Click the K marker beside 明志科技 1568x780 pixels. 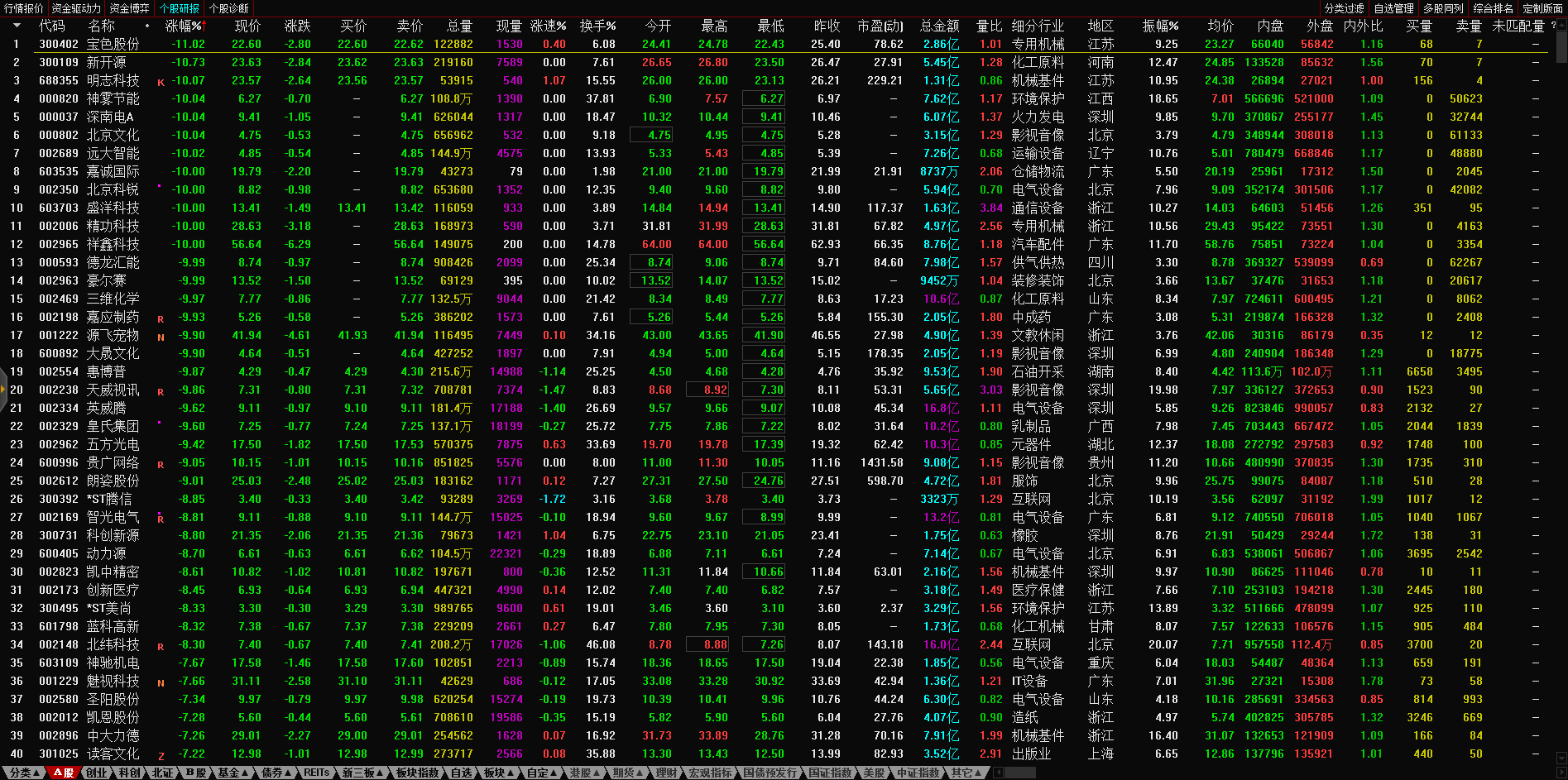click(161, 82)
